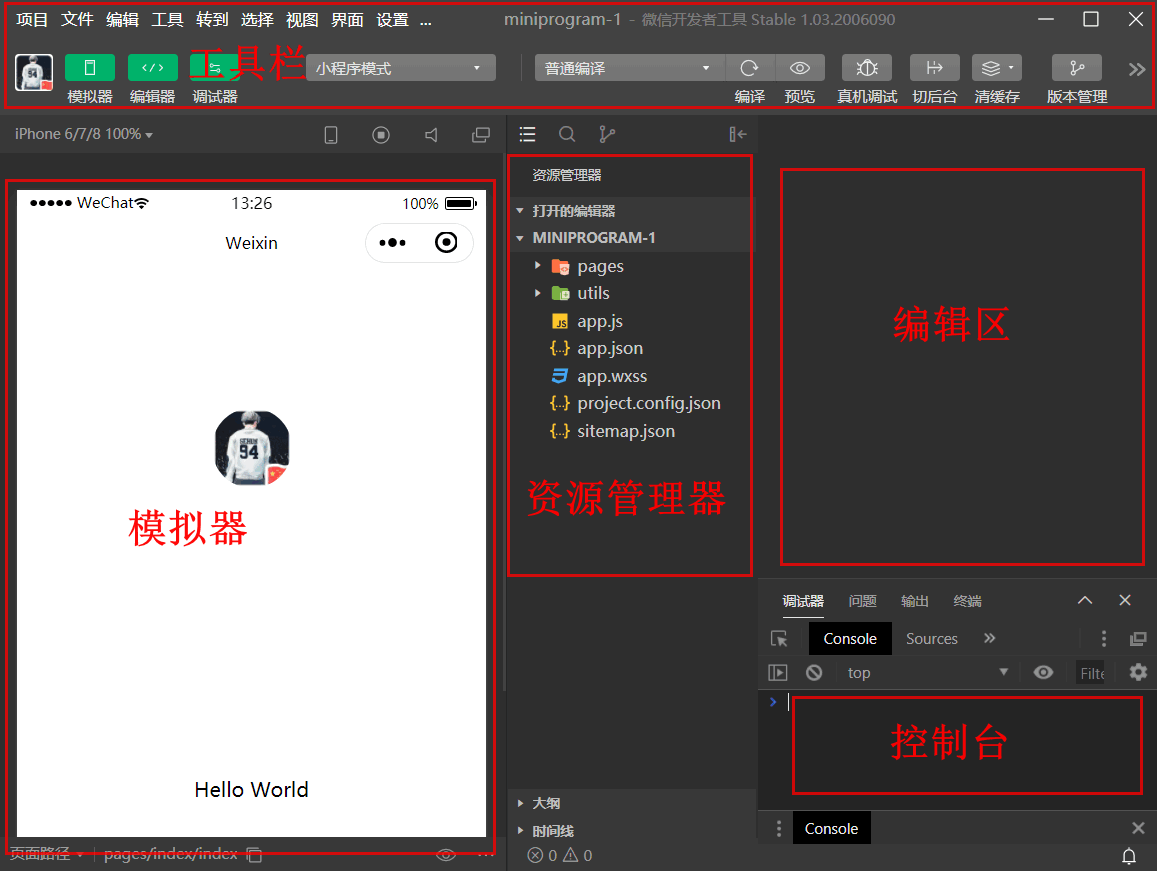1157x871 pixels.
Task: Click the switch to background (切后台) icon
Action: click(934, 68)
